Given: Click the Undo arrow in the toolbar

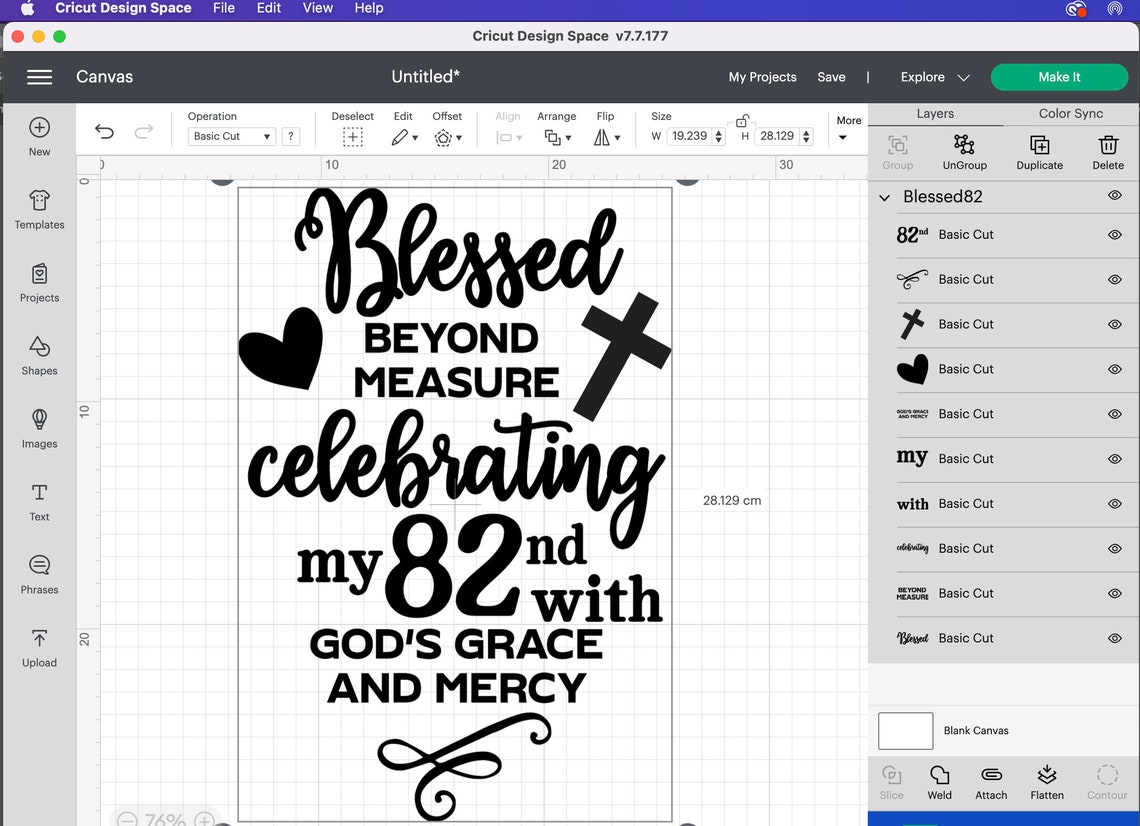Looking at the screenshot, I should click(104, 131).
